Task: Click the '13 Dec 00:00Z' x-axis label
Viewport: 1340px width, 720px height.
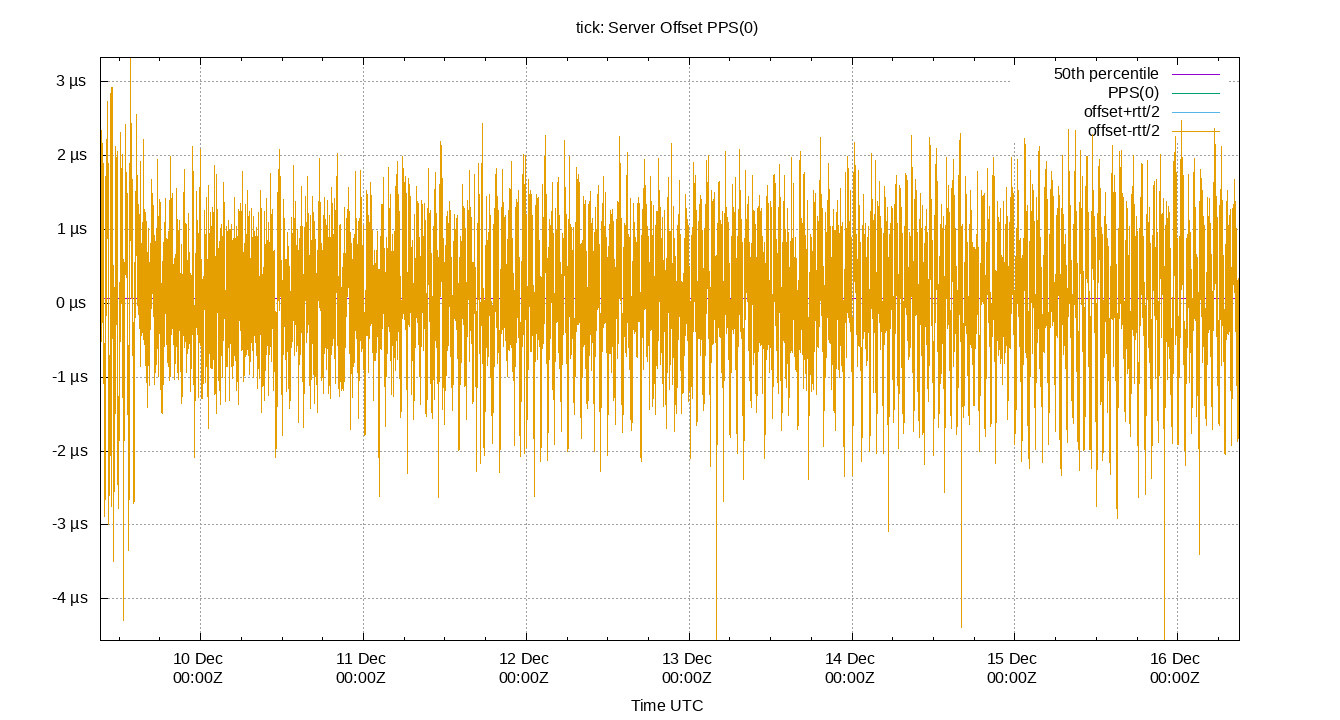Action: point(685,668)
